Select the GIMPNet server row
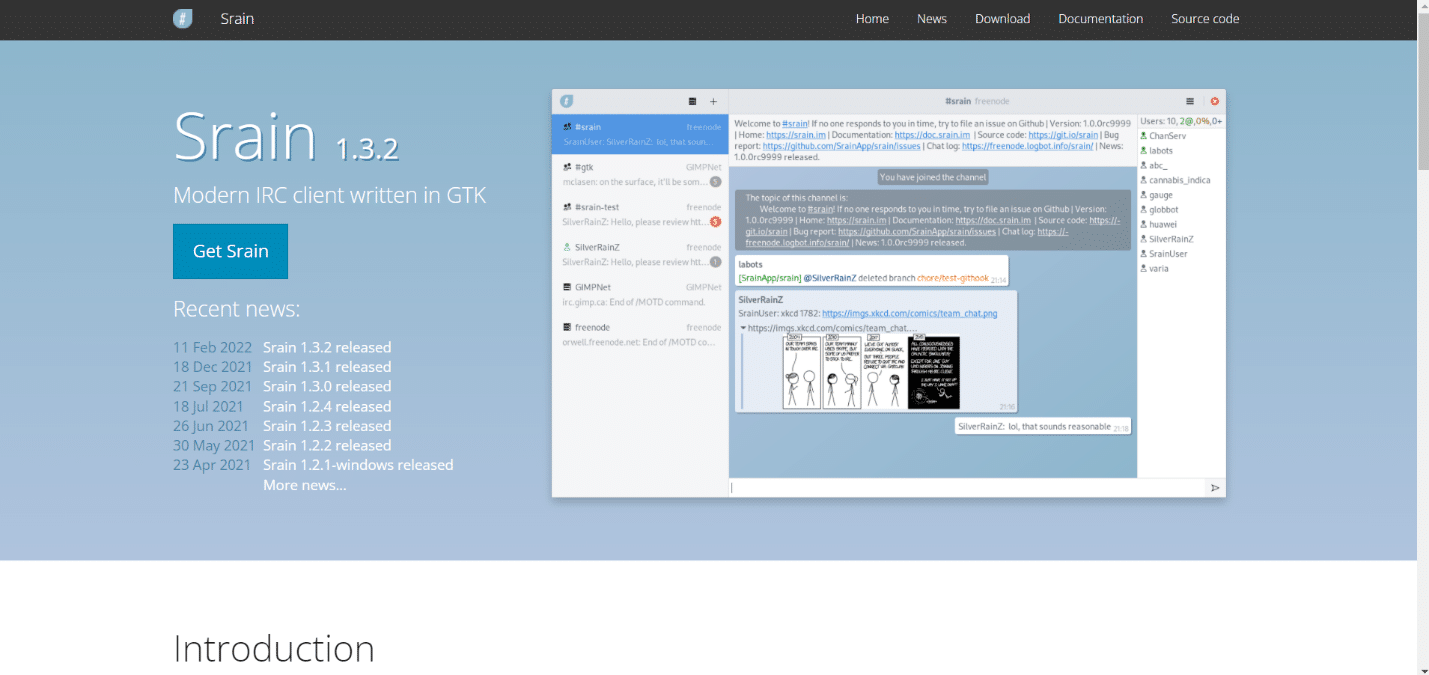This screenshot has height=675, width=1429. click(x=640, y=294)
